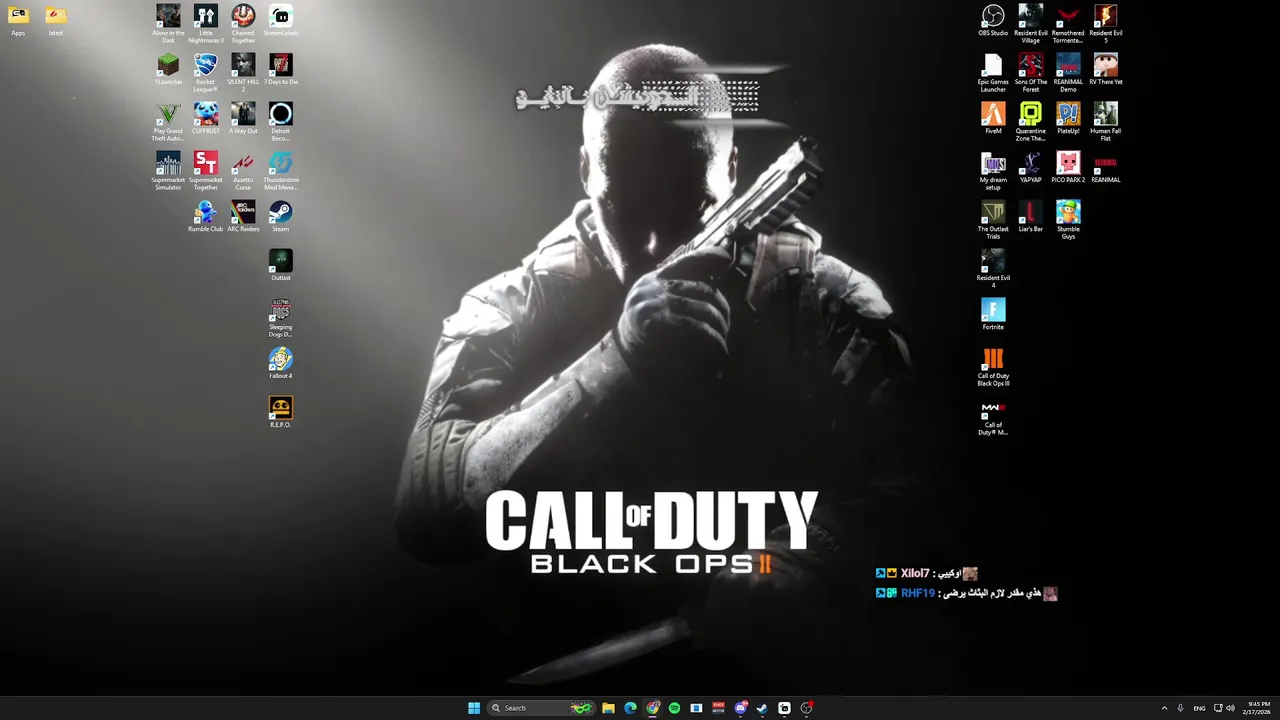
Task: Select The Outlast Trials icon
Action: 993,220
